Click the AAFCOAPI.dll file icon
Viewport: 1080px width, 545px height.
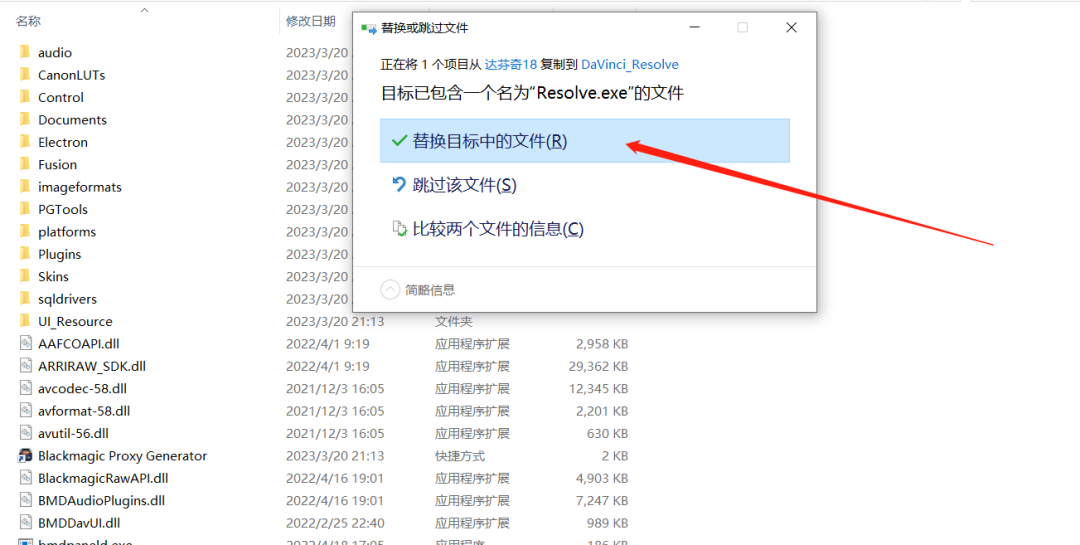[x=25, y=343]
